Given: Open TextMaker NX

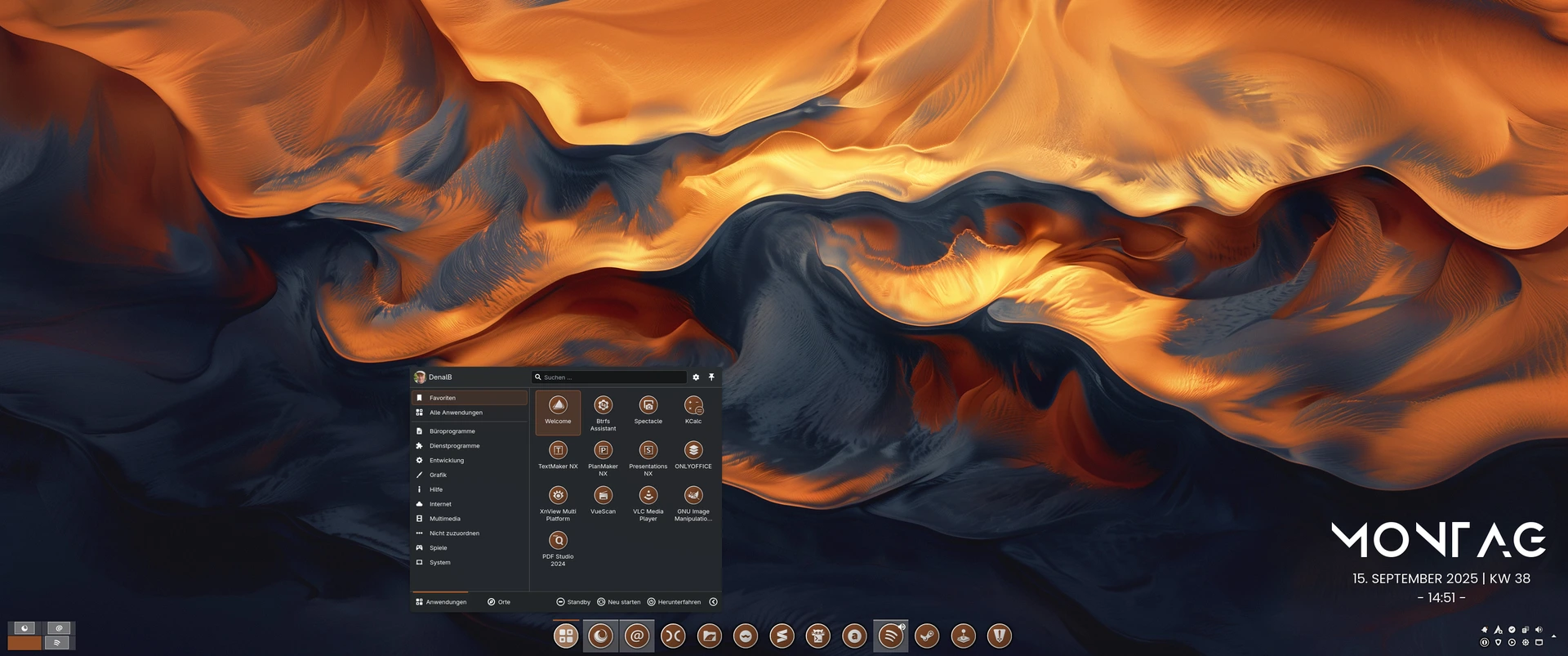Looking at the screenshot, I should pyautogui.click(x=558, y=452).
